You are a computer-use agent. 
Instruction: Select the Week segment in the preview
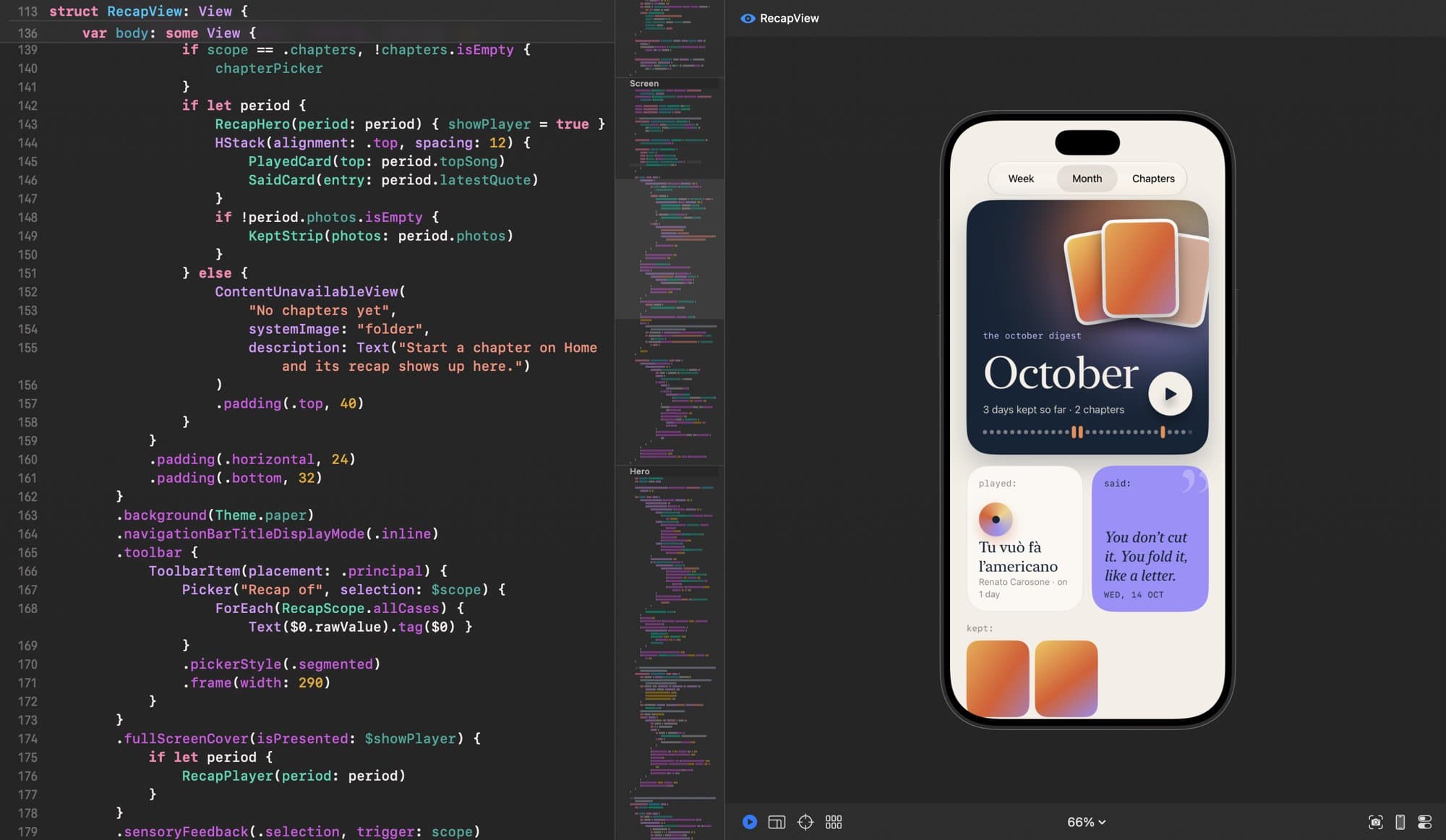1021,179
